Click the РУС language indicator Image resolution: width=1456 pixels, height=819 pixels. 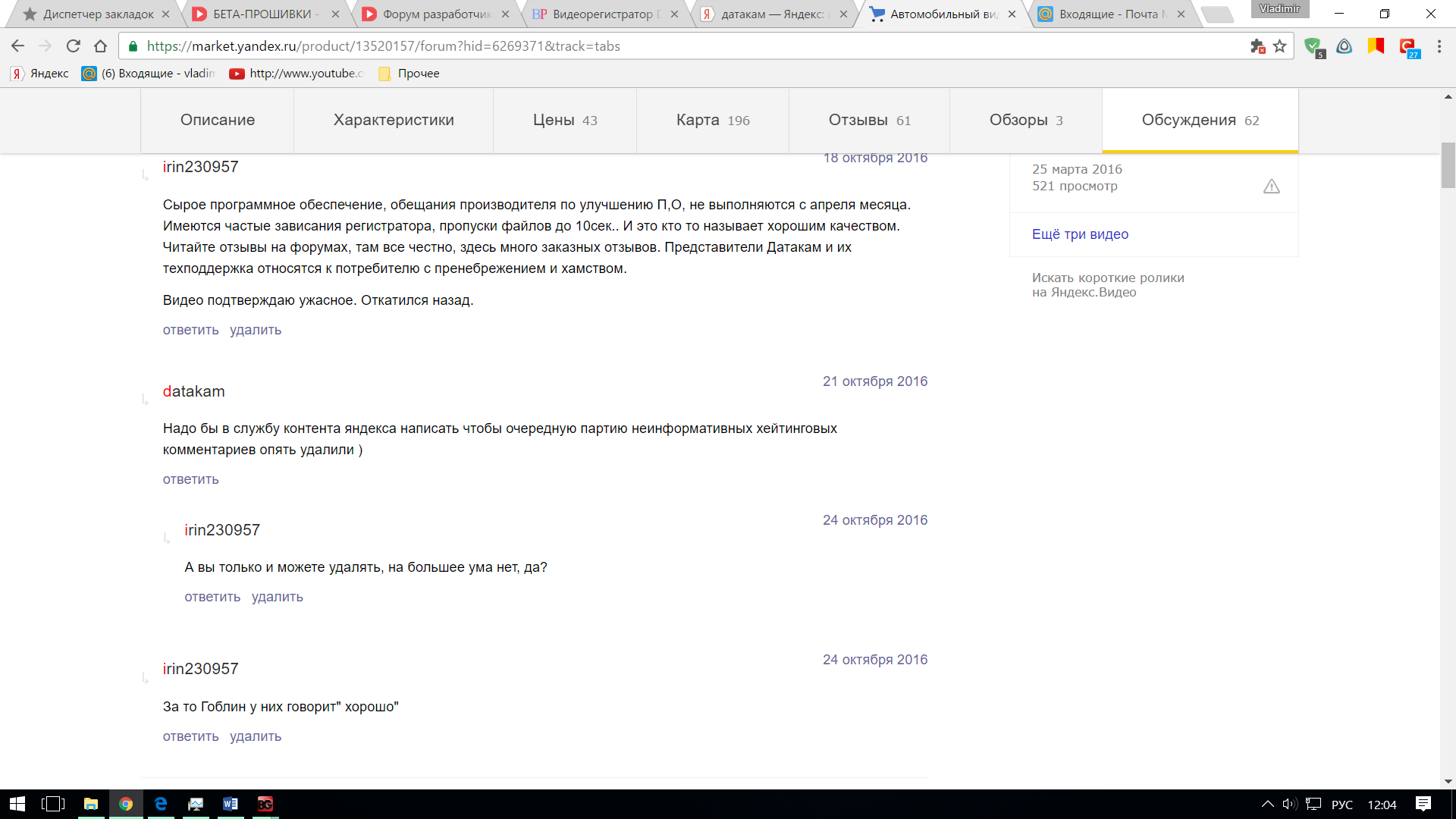pyautogui.click(x=1342, y=805)
